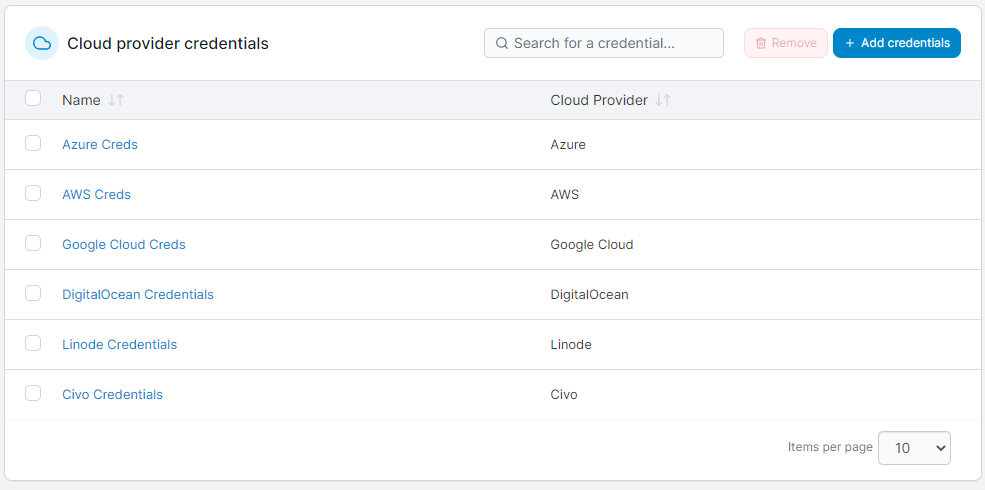Viewport: 985px width, 490px height.
Task: Click the cloud icon beside the page title
Action: (42, 43)
